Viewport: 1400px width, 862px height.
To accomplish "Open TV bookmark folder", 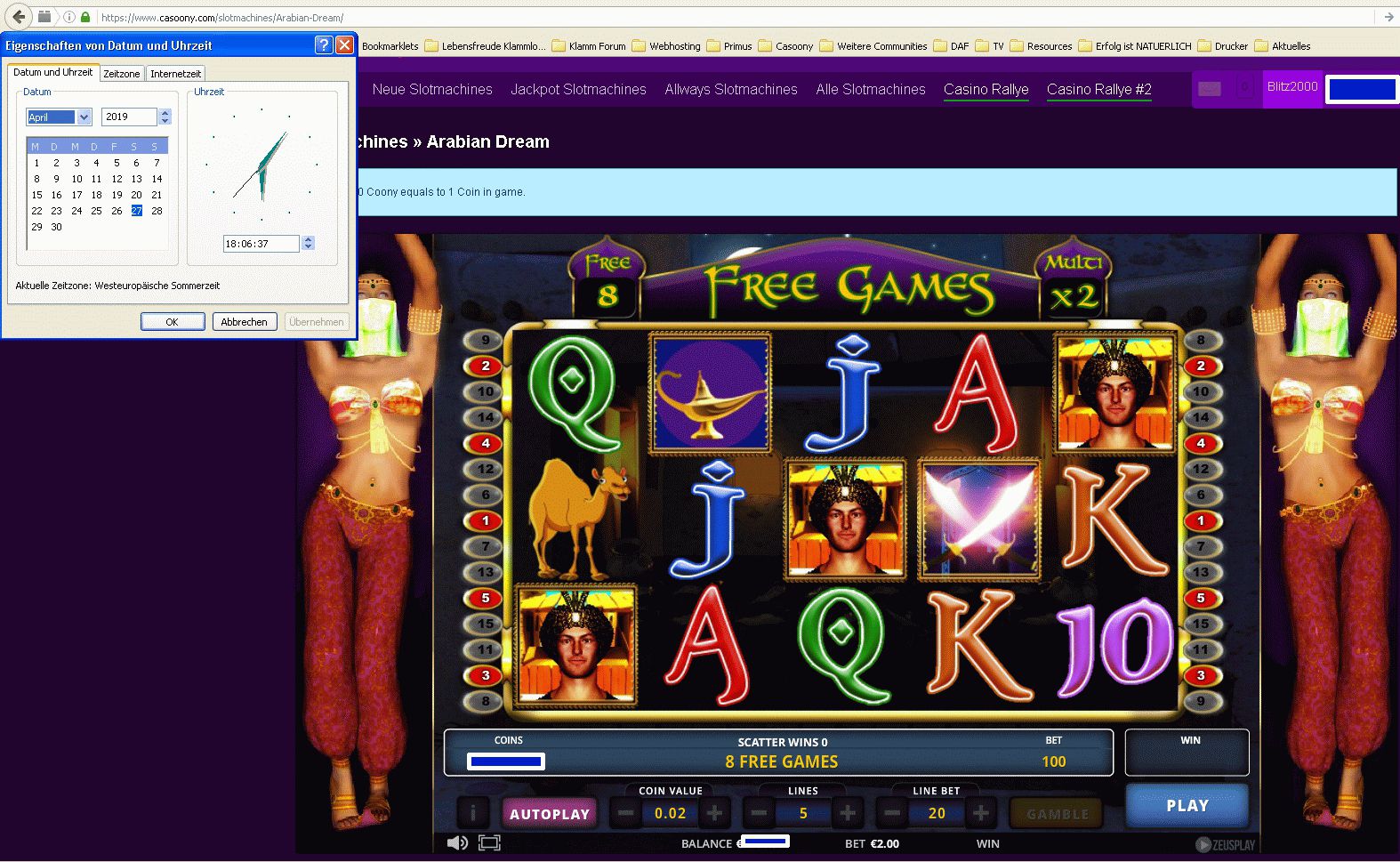I will (990, 46).
